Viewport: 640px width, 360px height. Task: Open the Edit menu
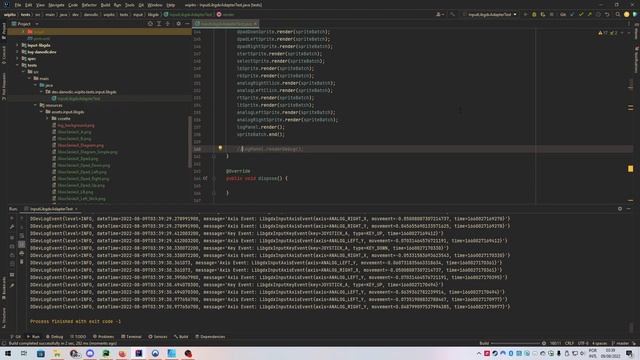[28, 5]
